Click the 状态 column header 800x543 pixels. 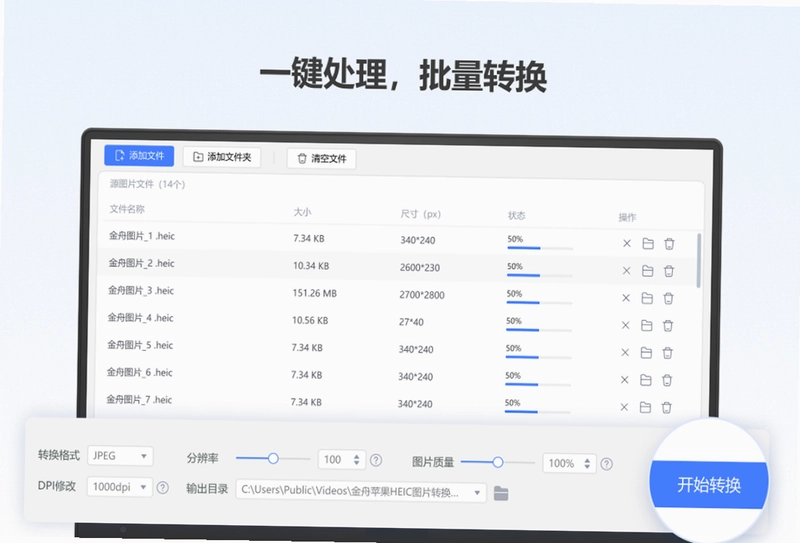[x=516, y=215]
